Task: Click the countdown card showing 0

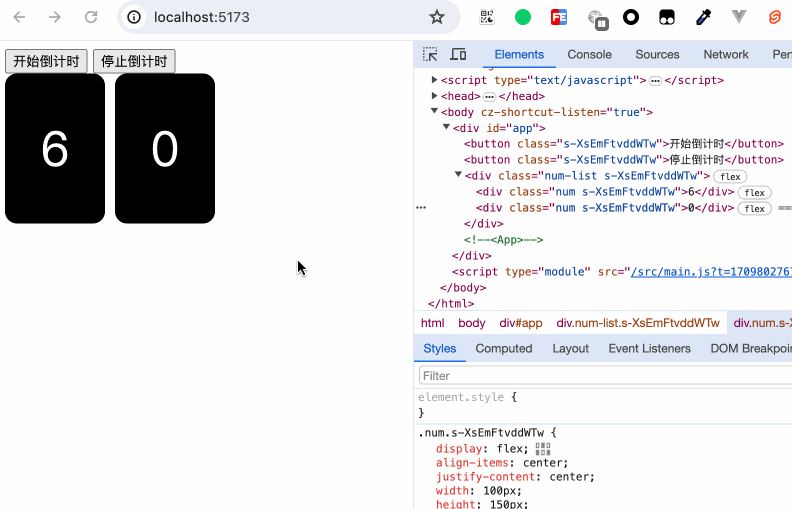Action: (x=165, y=148)
